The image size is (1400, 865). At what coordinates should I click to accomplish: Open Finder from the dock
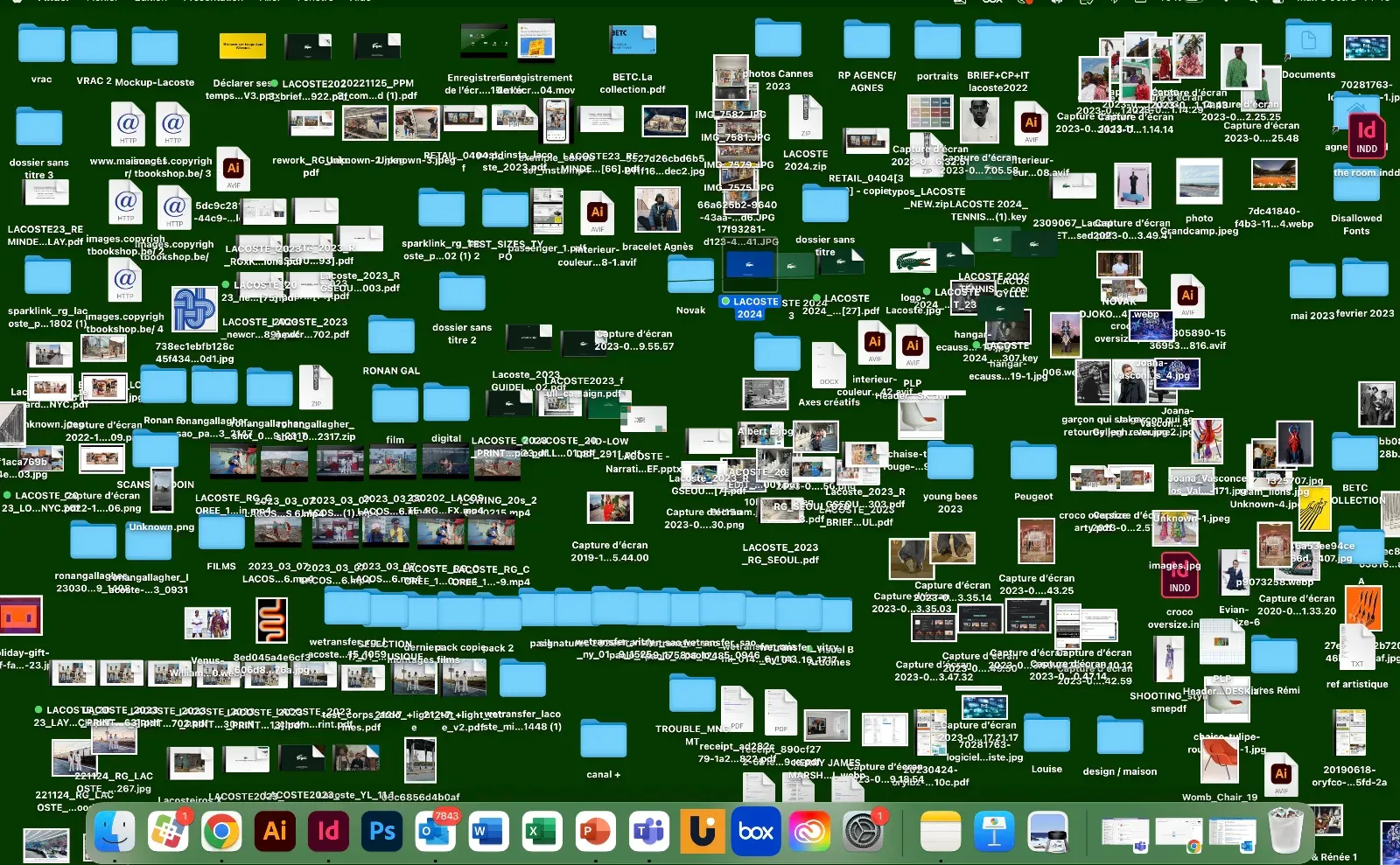point(115,831)
